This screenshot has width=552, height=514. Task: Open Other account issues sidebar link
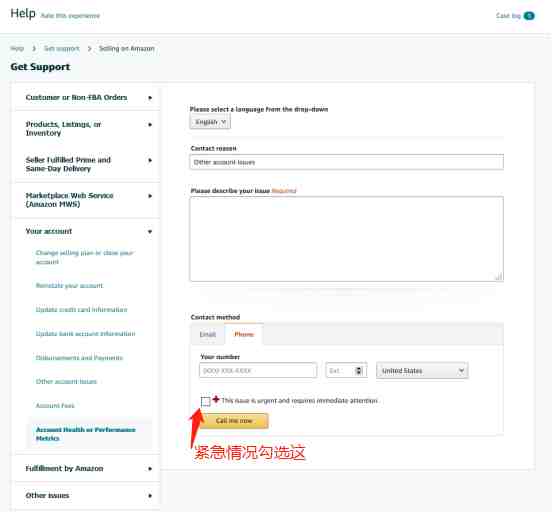click(66, 382)
